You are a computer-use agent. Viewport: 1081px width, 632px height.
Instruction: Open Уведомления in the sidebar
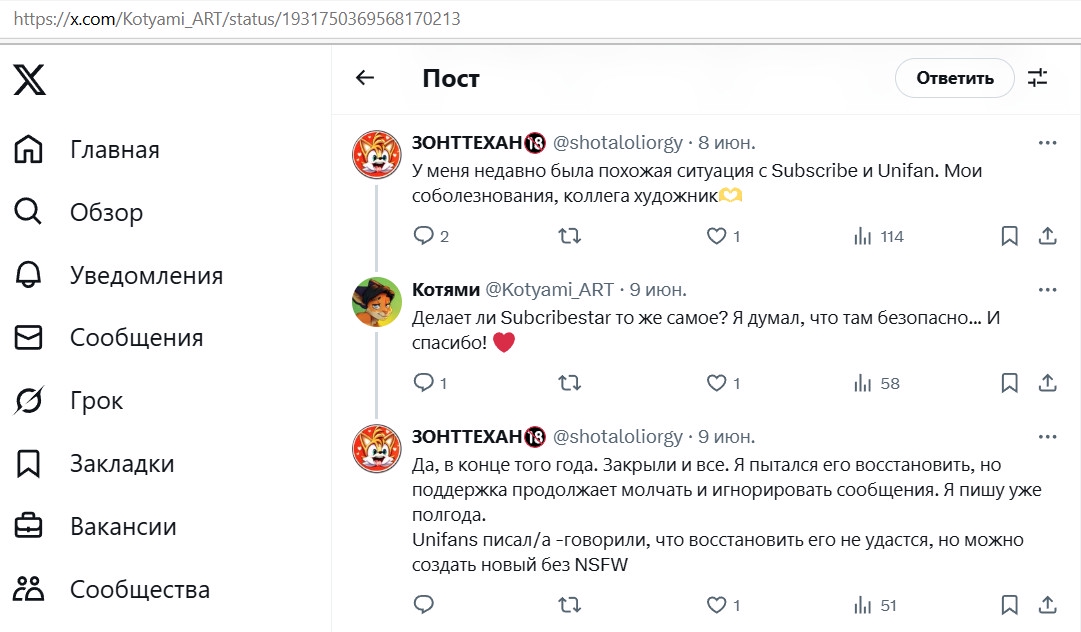coord(146,276)
